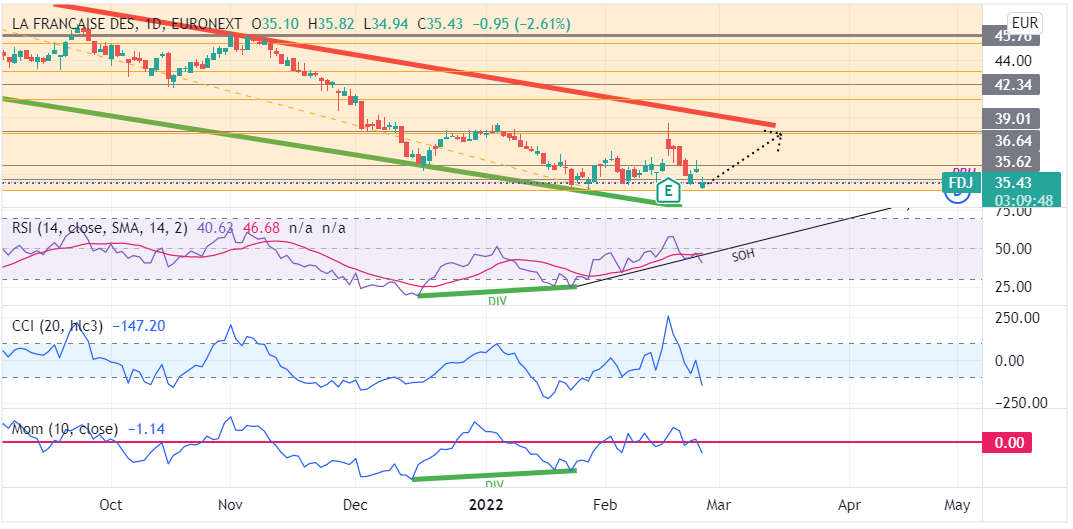
Task: Click the current price label 35.43
Action: coord(1013,183)
